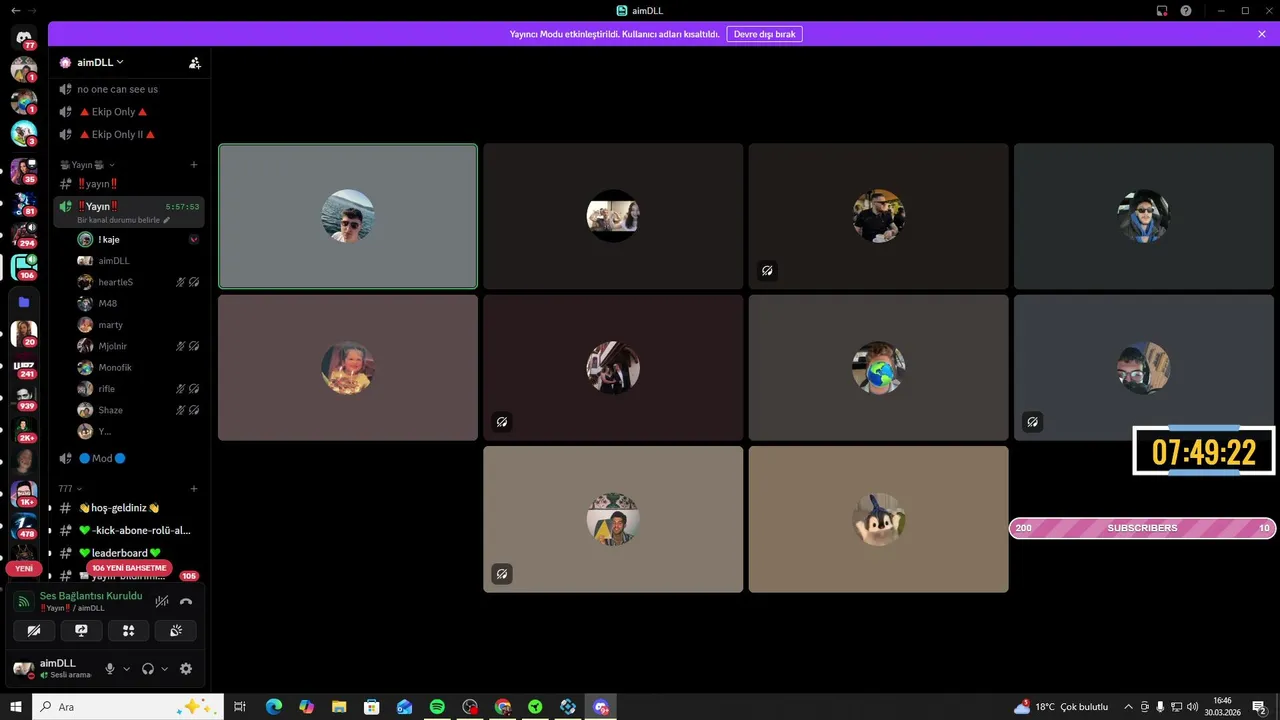Select user marty in the voice list
The height and width of the screenshot is (720, 1280).
pyautogui.click(x=138, y=325)
